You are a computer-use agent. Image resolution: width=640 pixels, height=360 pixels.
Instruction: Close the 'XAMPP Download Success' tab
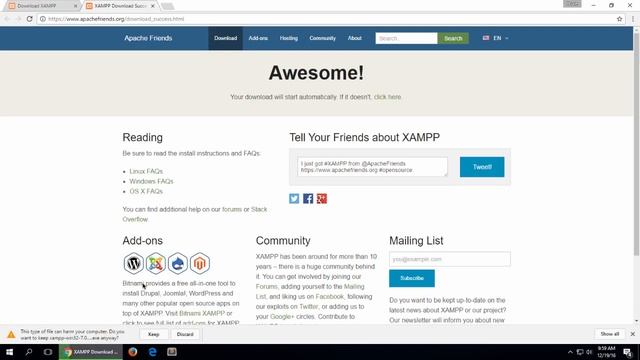pyautogui.click(x=153, y=6)
